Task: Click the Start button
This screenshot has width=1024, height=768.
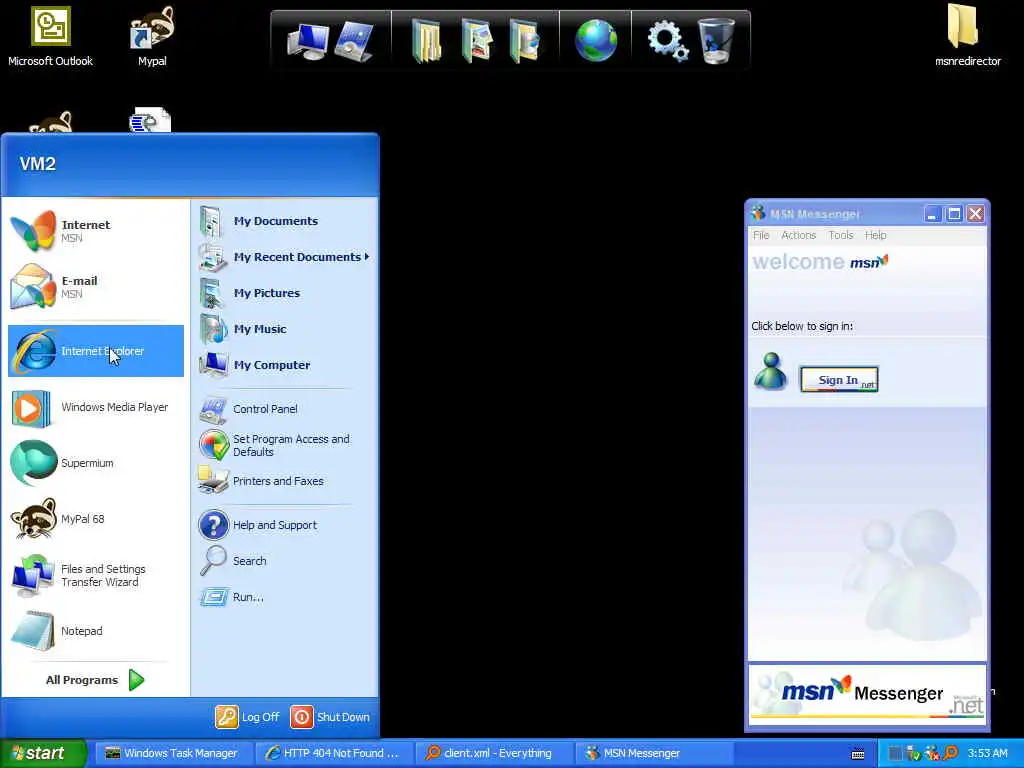Action: tap(42, 753)
